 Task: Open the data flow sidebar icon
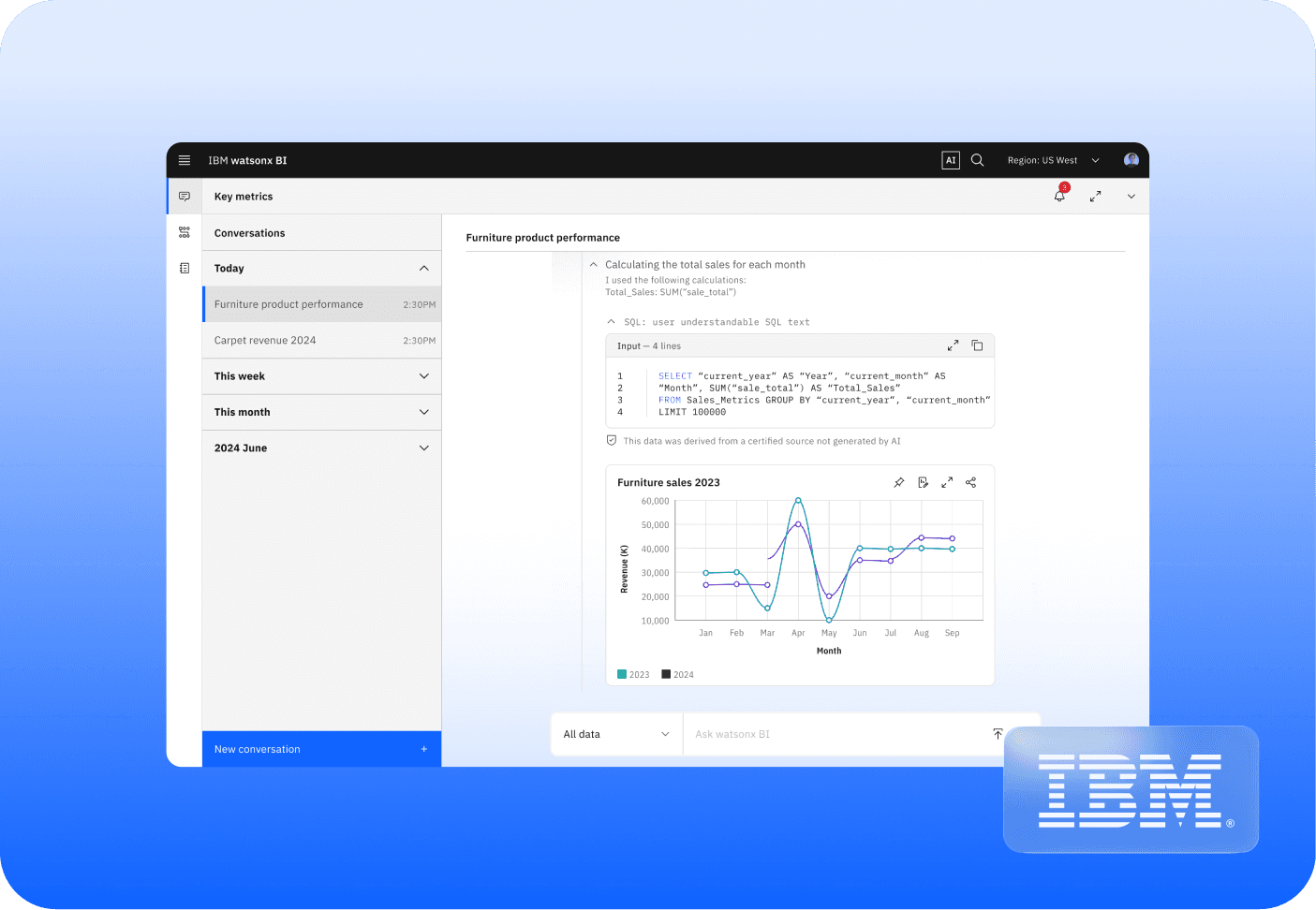click(x=185, y=232)
